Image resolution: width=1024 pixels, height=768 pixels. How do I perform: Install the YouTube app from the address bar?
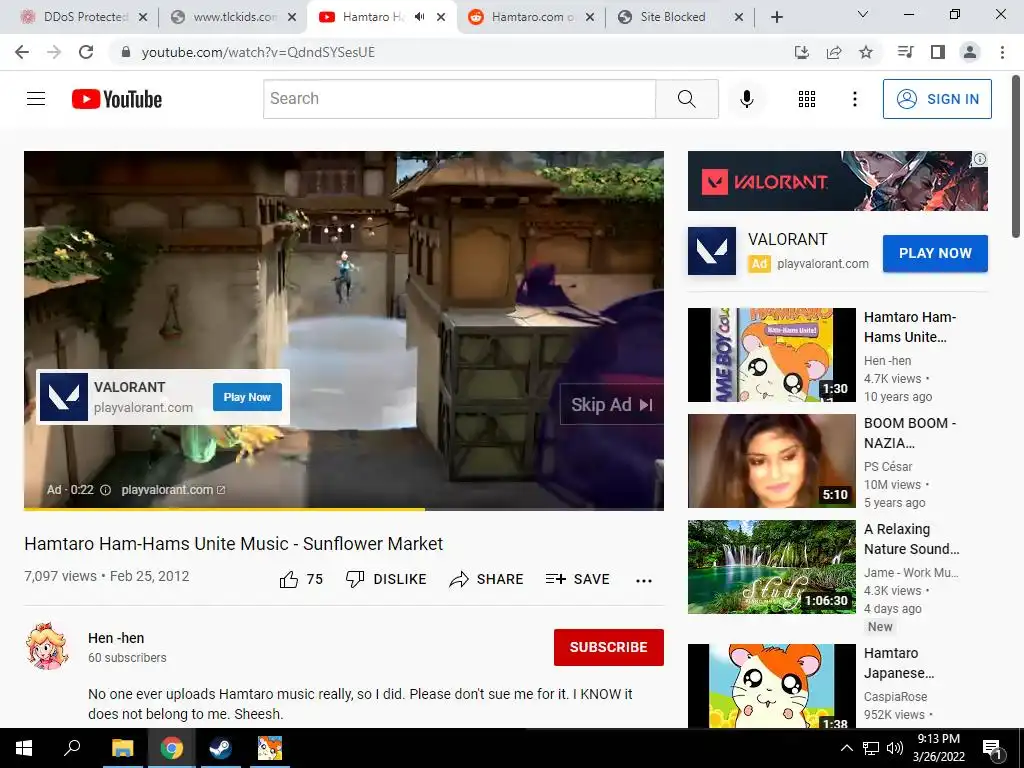pos(802,52)
